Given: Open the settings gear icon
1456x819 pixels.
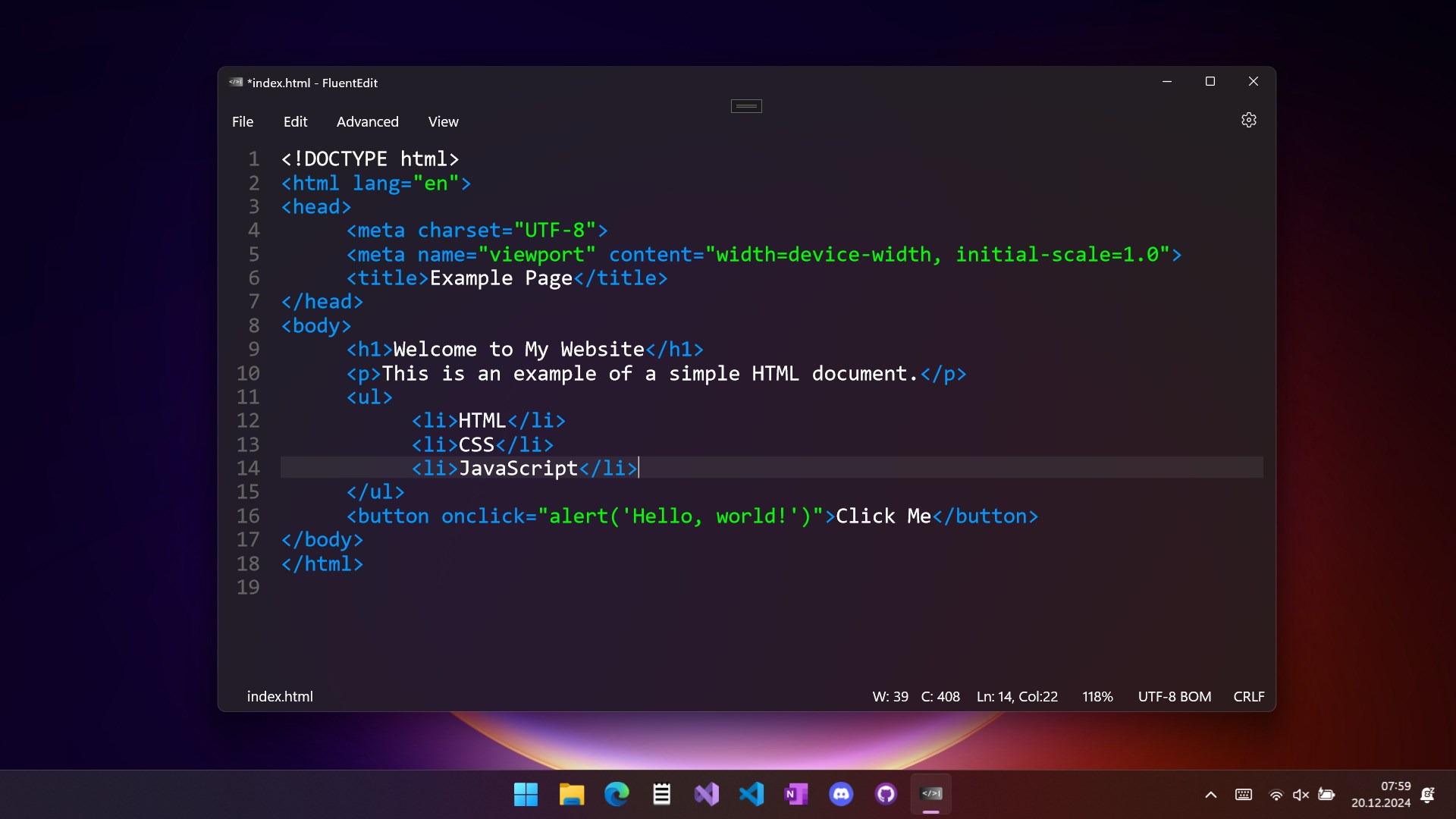Looking at the screenshot, I should pos(1248,121).
